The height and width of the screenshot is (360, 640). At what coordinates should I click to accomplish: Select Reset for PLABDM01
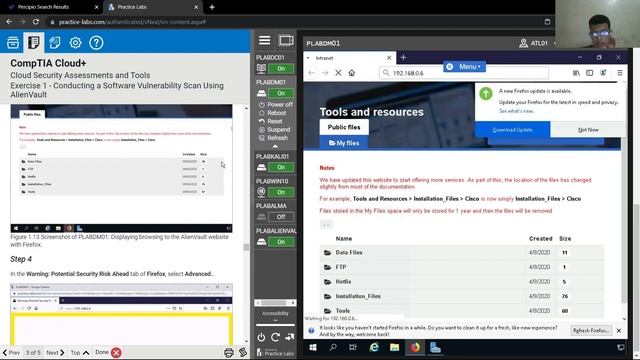pyautogui.click(x=270, y=121)
